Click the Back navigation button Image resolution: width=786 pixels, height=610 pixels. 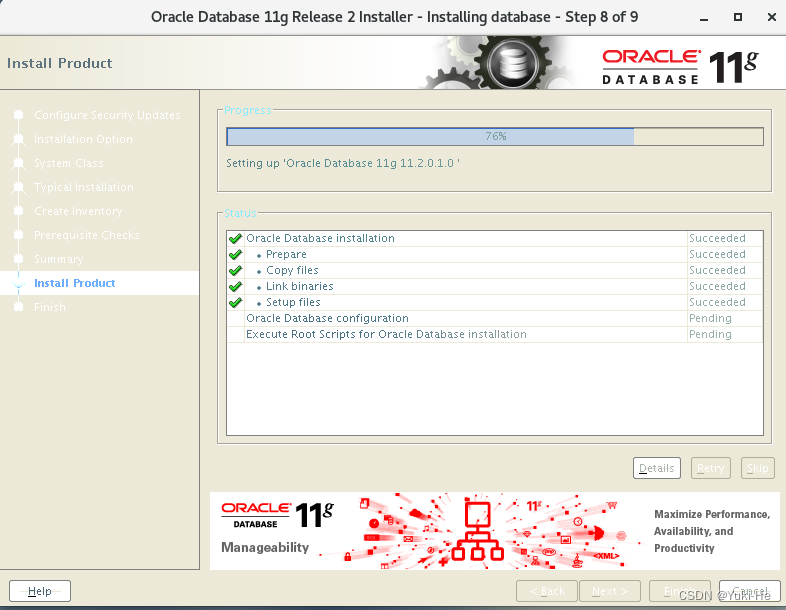pos(547,591)
